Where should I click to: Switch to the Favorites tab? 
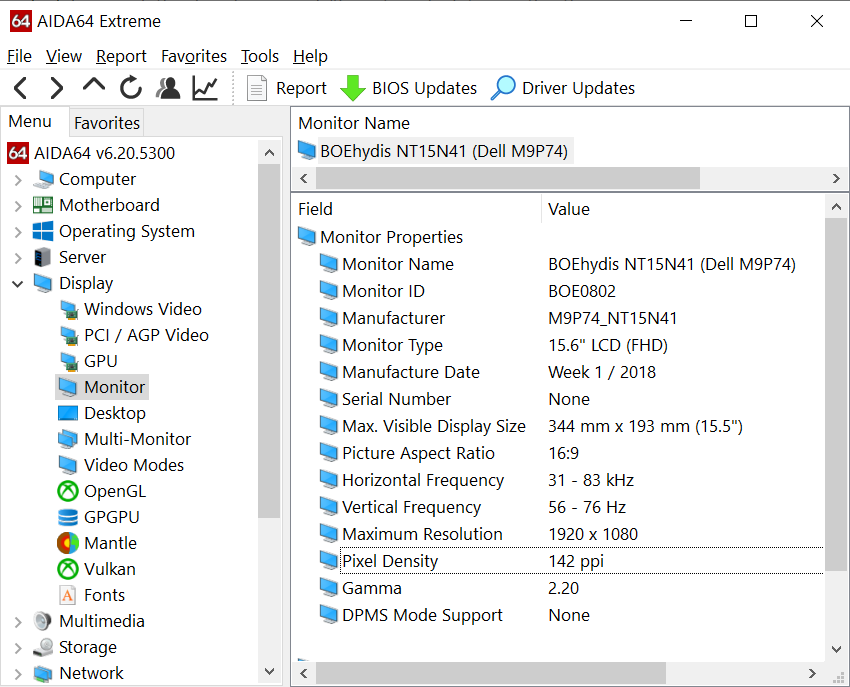[x=107, y=123]
